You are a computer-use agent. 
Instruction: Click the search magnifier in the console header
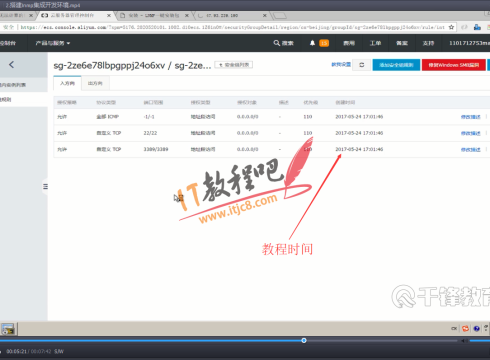pos(276,43)
